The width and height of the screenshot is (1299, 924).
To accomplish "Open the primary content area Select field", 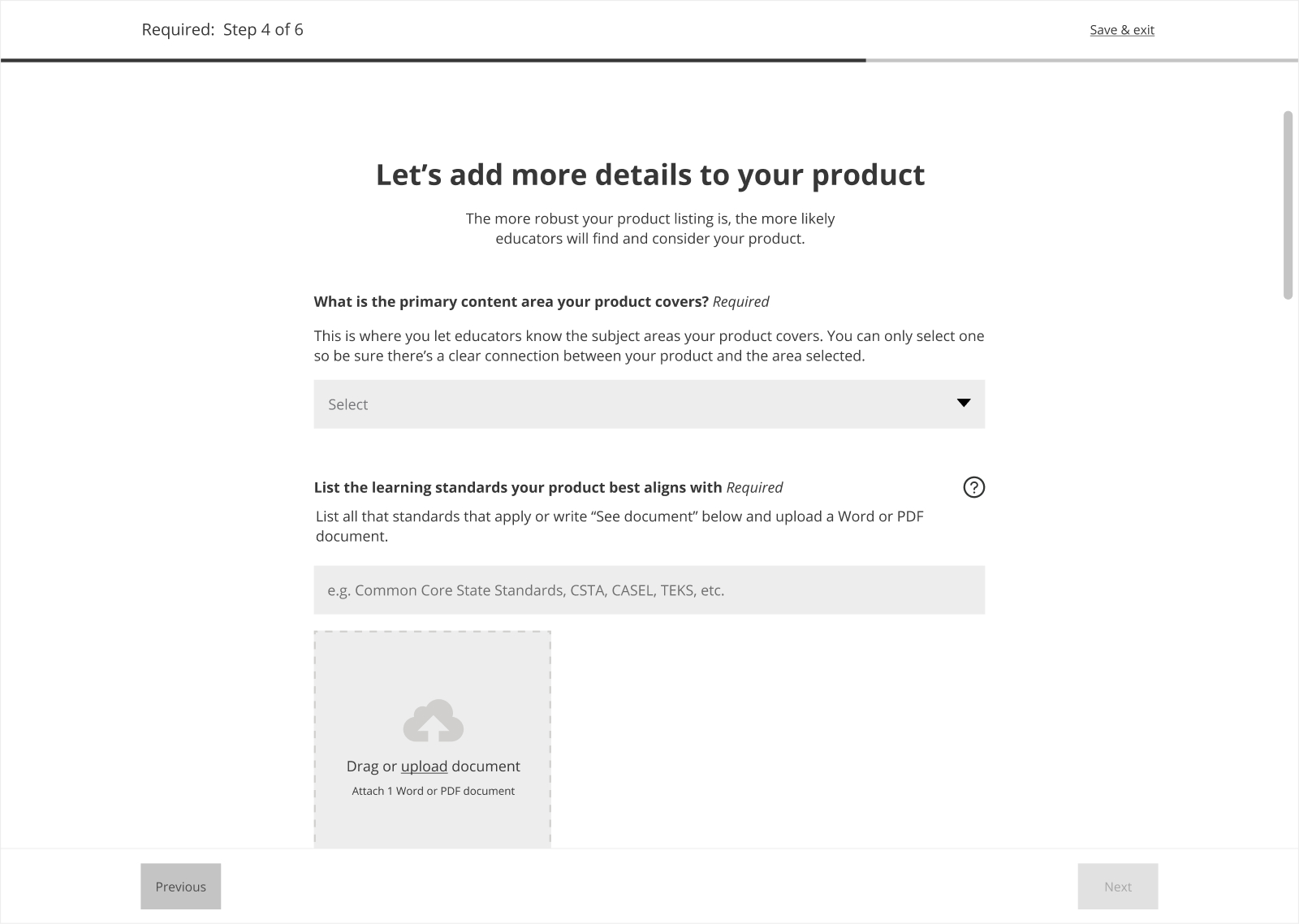I will 633,404.
